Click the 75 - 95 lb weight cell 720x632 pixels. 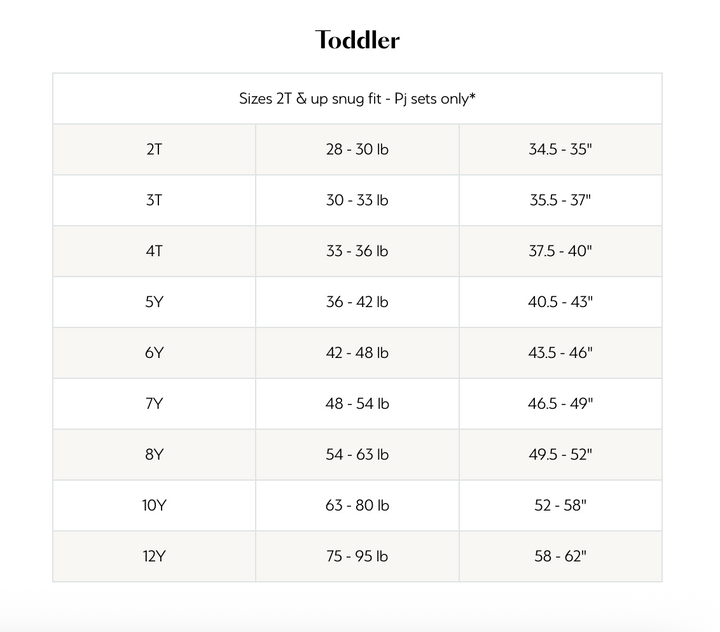coord(357,557)
